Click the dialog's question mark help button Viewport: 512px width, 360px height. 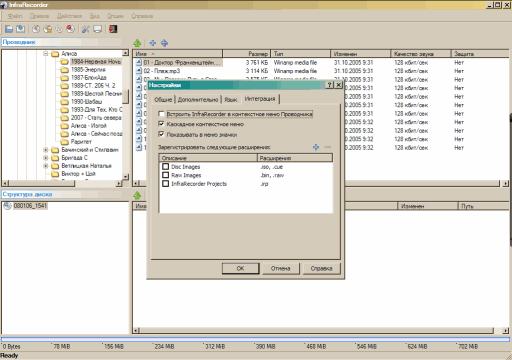pos(329,85)
